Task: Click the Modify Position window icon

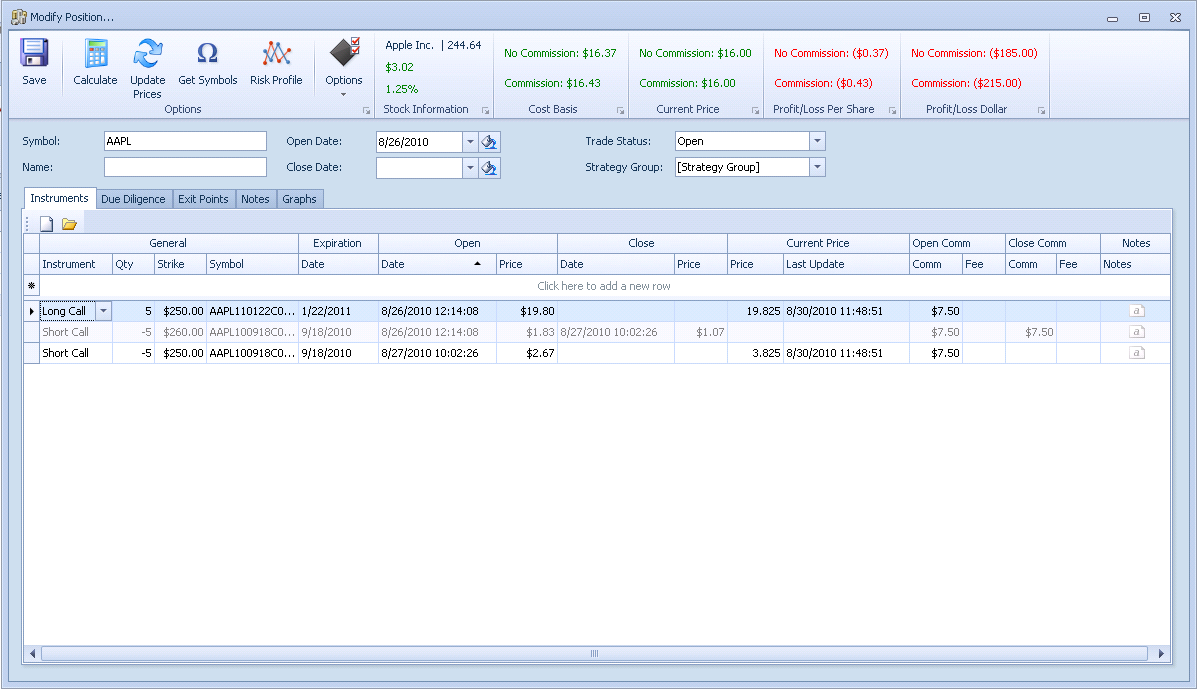Action: 18,17
